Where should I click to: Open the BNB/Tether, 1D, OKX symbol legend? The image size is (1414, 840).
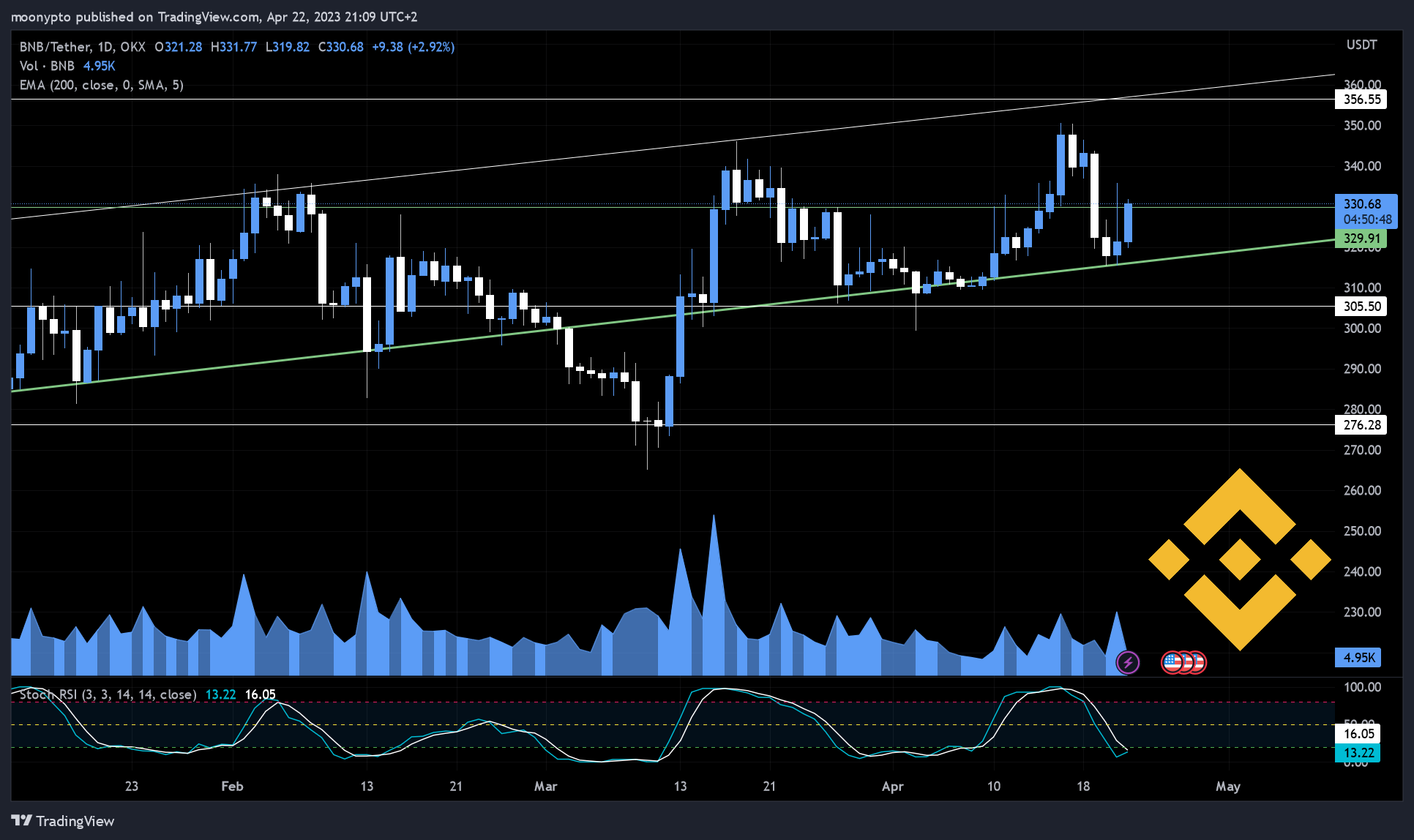(83, 47)
